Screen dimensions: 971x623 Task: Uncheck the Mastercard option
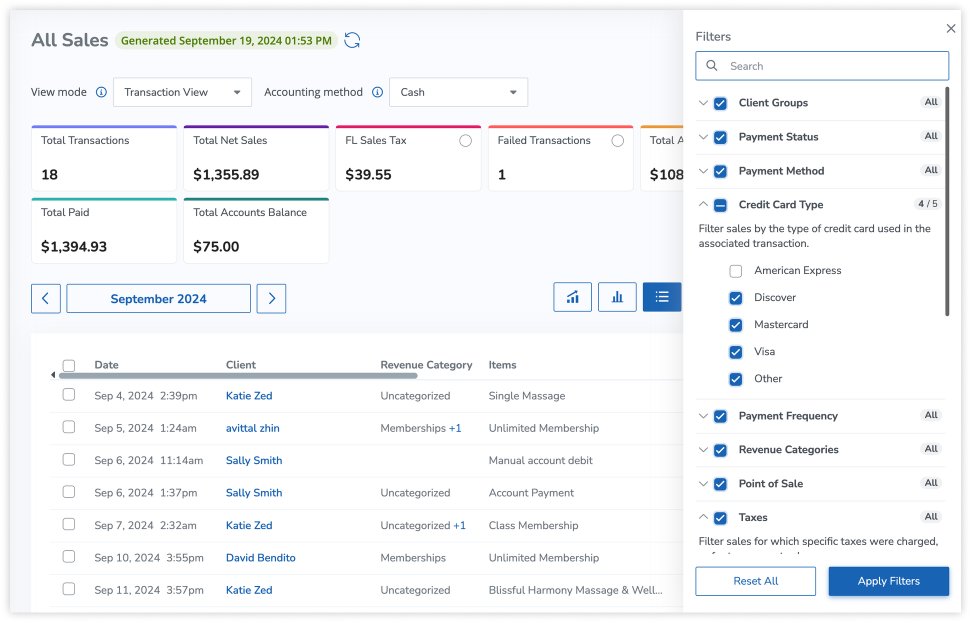[736, 325]
